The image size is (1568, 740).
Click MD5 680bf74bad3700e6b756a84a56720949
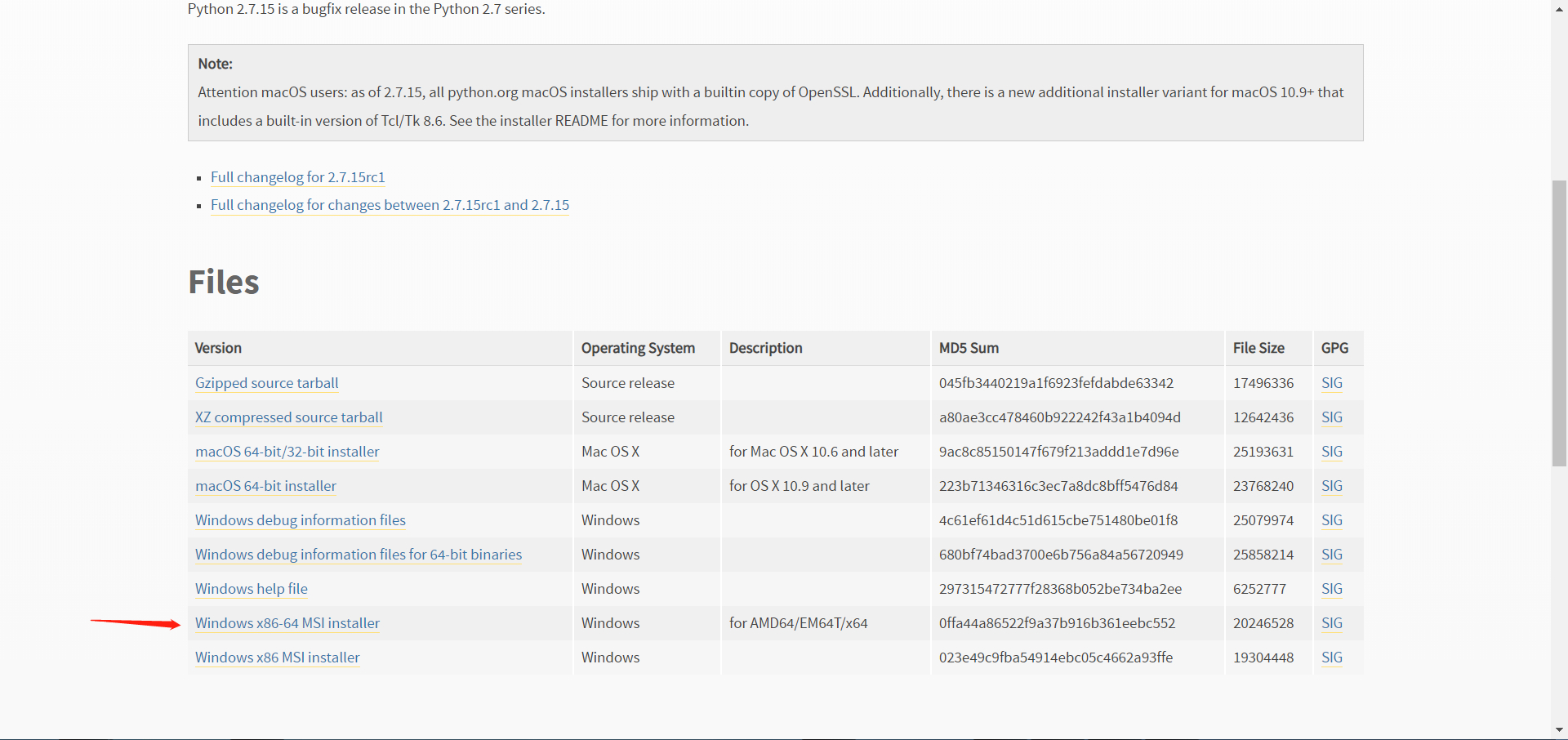pyautogui.click(x=1061, y=555)
